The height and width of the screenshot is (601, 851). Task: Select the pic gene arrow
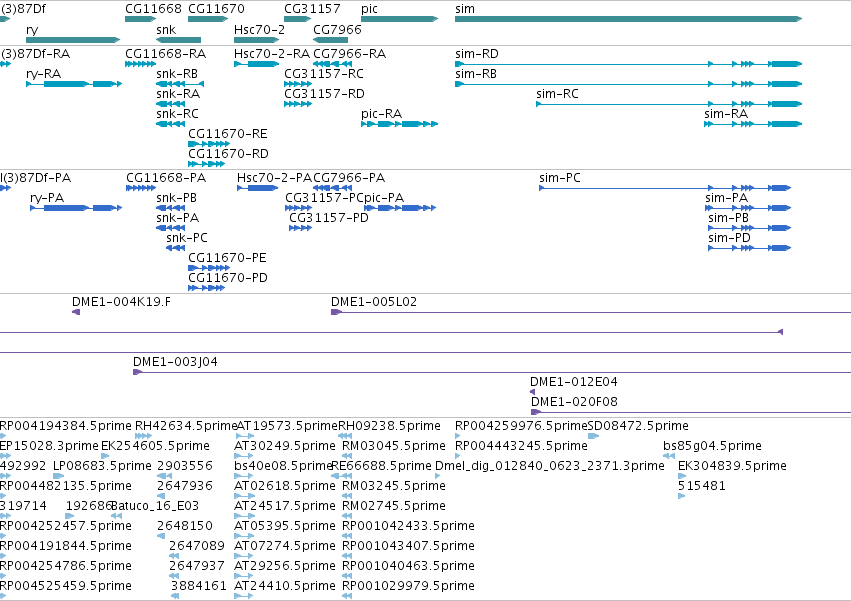coord(399,19)
